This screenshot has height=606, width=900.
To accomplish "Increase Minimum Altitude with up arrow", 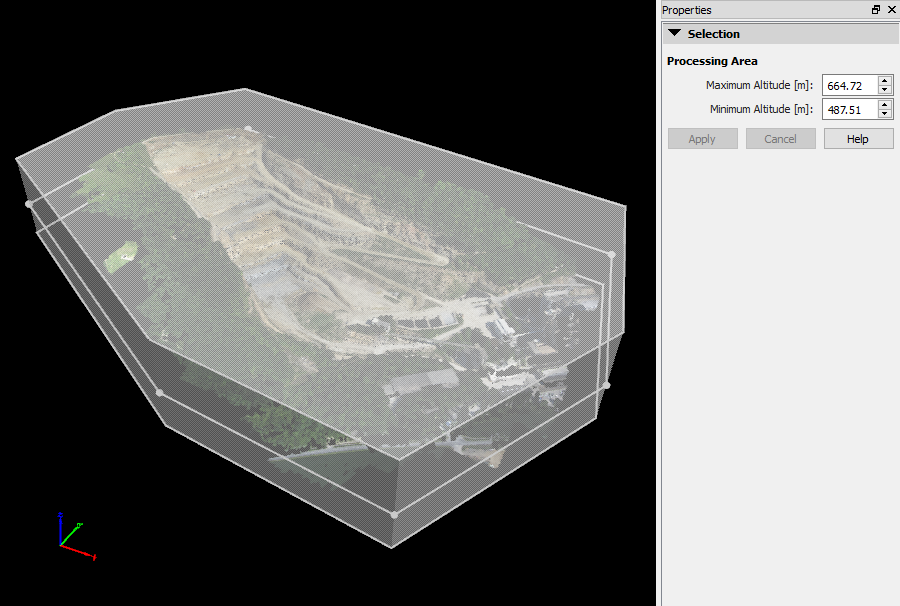I will [x=885, y=105].
